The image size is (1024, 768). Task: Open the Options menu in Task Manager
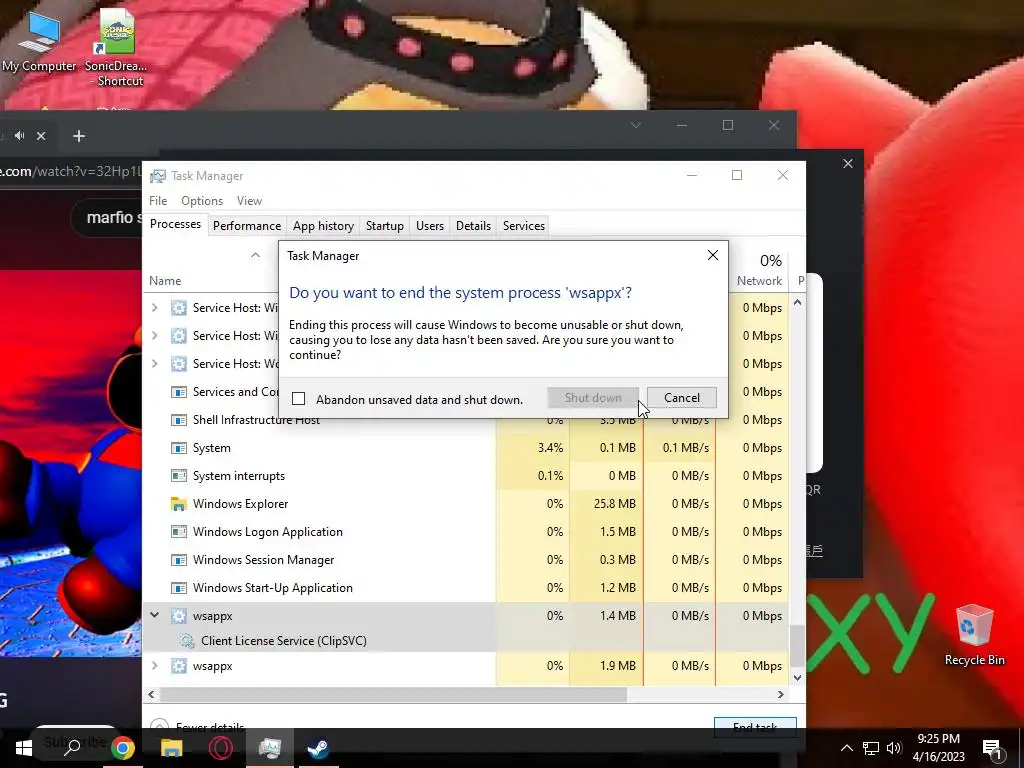tap(202, 200)
